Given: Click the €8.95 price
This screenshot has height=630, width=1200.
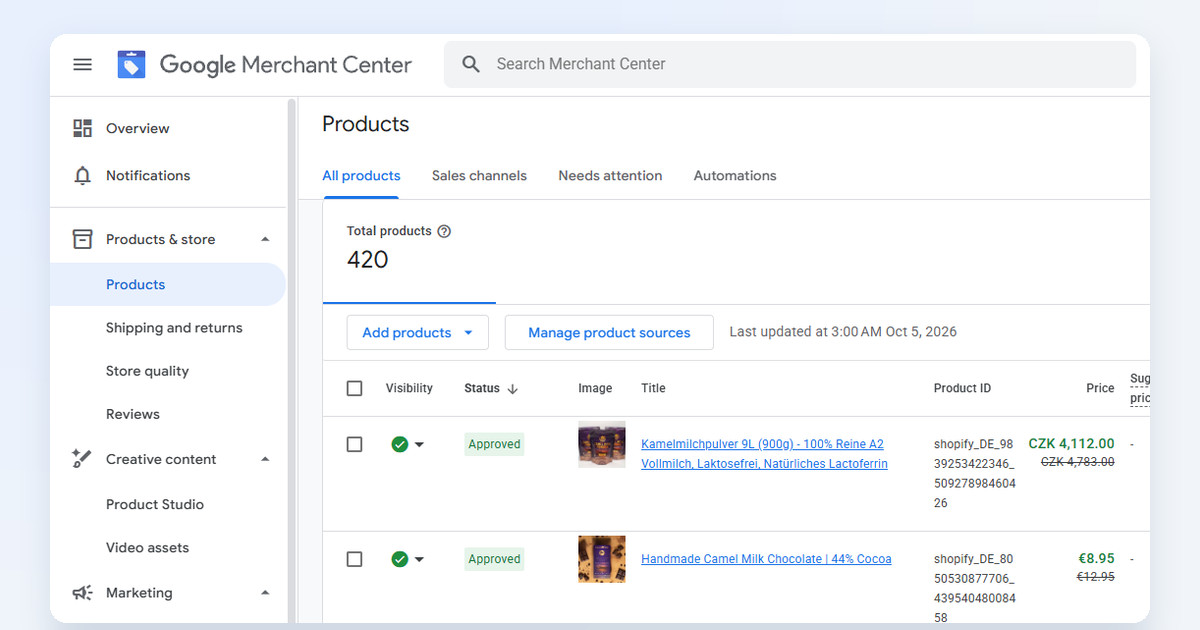Looking at the screenshot, I should 1096,559.
